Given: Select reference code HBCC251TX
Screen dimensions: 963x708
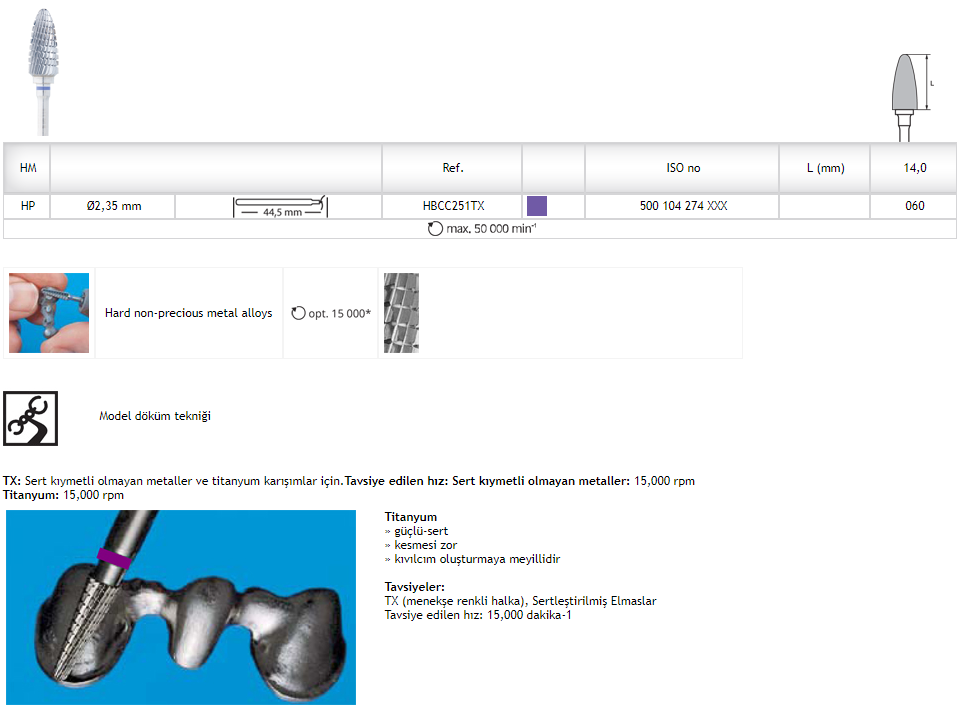Looking at the screenshot, I should tap(453, 206).
